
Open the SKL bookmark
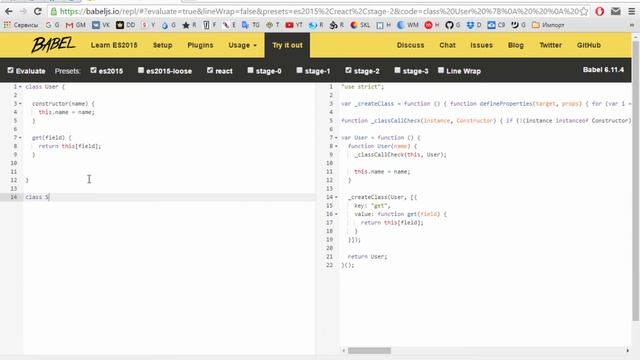click(360, 25)
